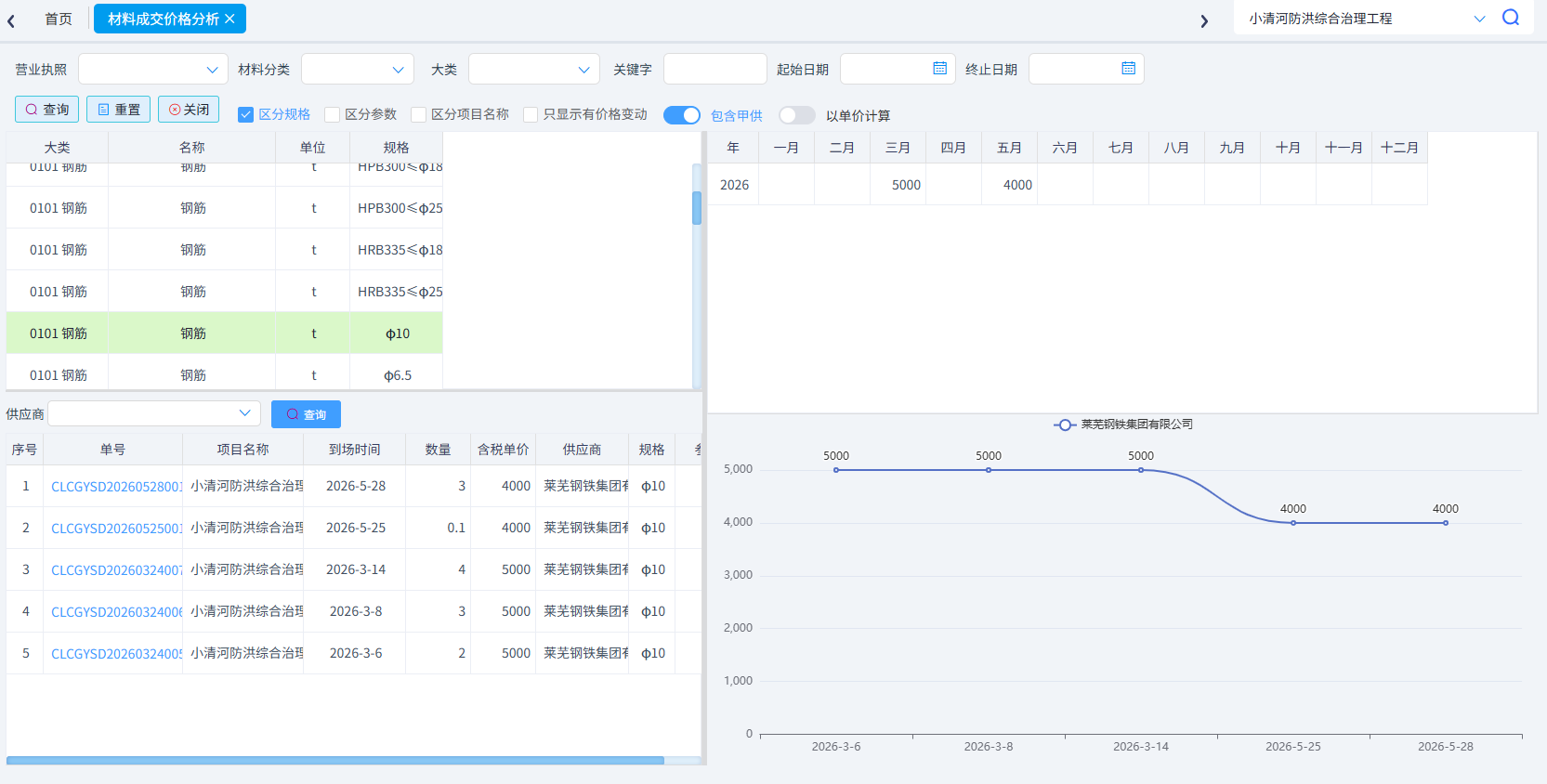Check the 区分规格 checkbox

pyautogui.click(x=245, y=114)
